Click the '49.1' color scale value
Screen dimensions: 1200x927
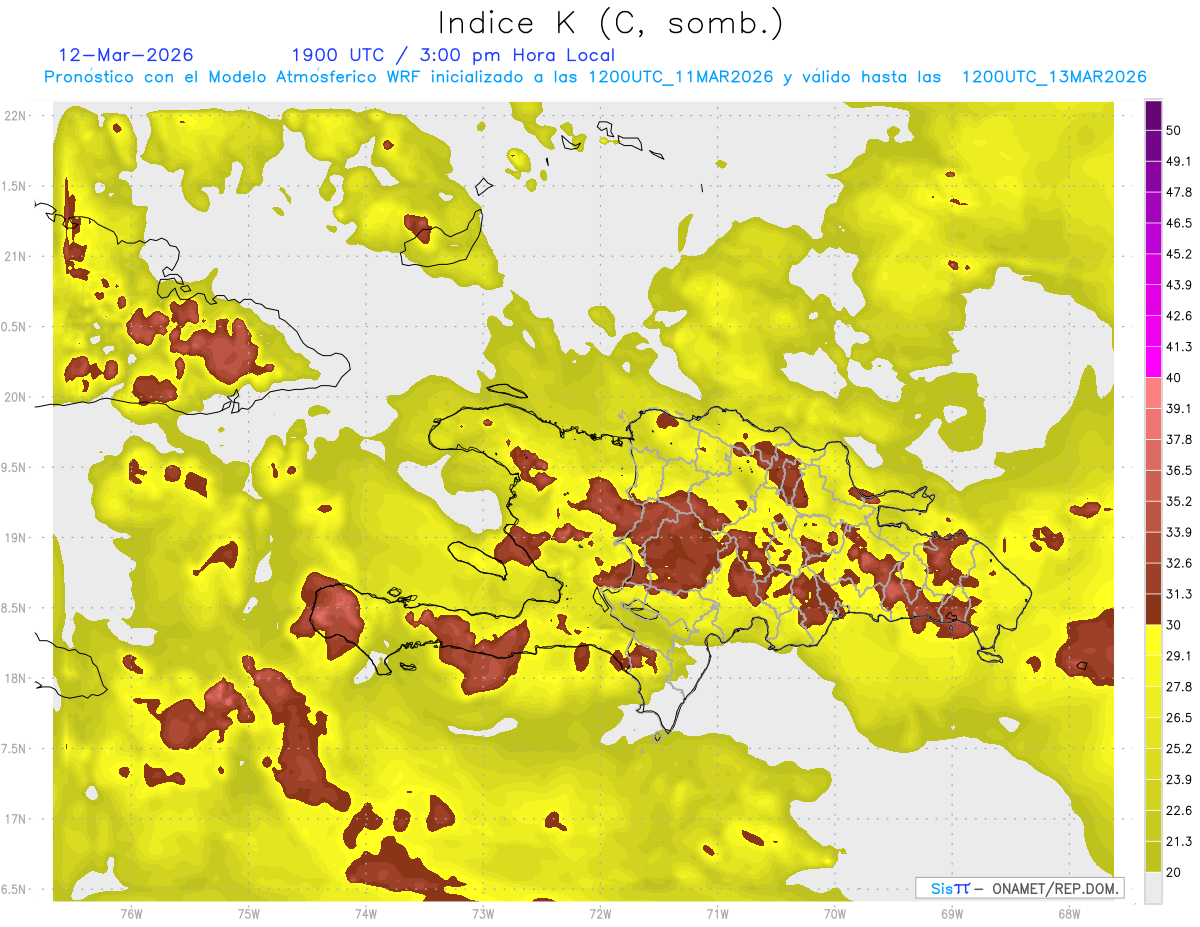1179,162
